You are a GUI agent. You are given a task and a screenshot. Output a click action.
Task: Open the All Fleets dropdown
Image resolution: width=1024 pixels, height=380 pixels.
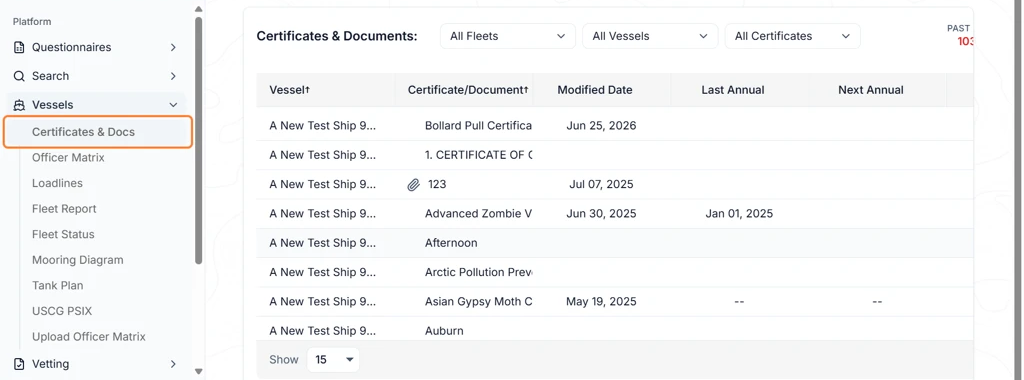coord(507,36)
